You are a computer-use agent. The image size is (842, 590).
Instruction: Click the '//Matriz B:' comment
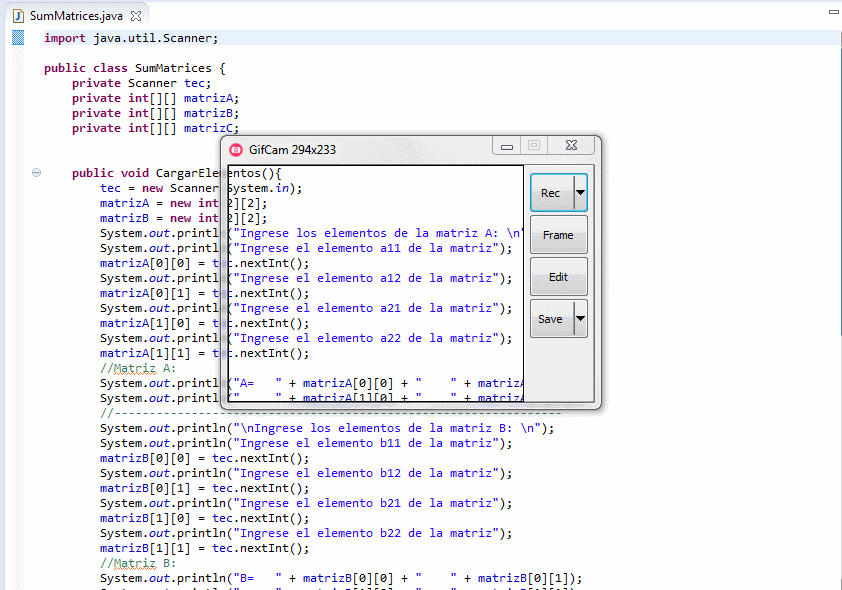(138, 563)
